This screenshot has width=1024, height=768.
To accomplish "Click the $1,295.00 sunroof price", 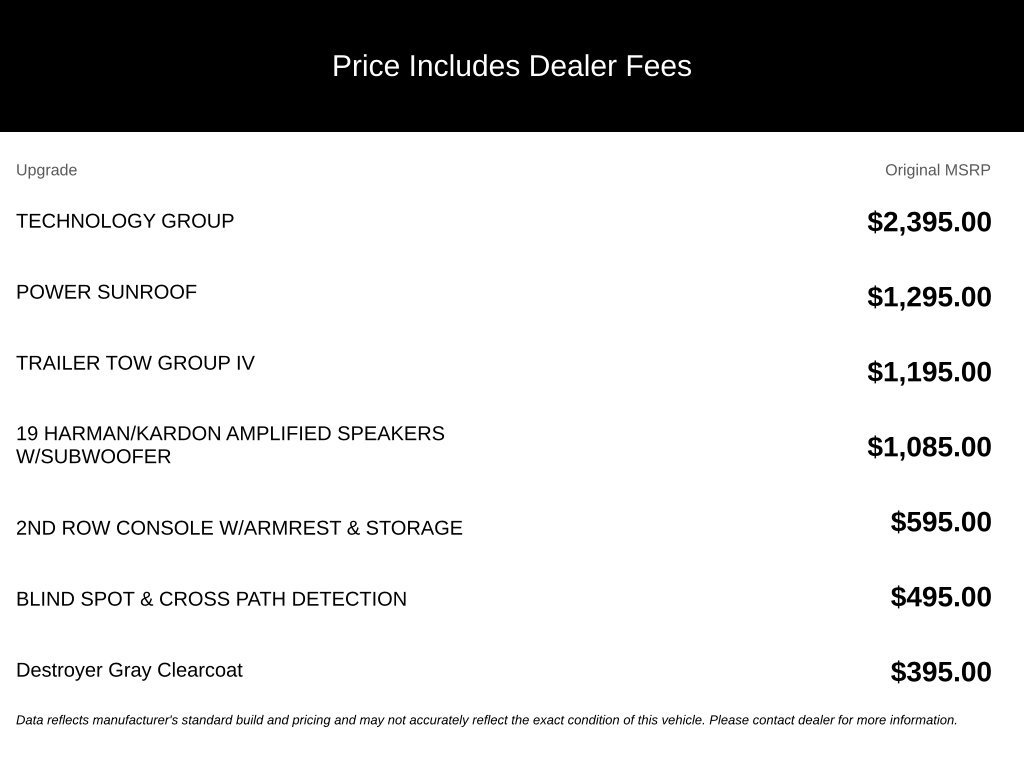I will pos(929,297).
